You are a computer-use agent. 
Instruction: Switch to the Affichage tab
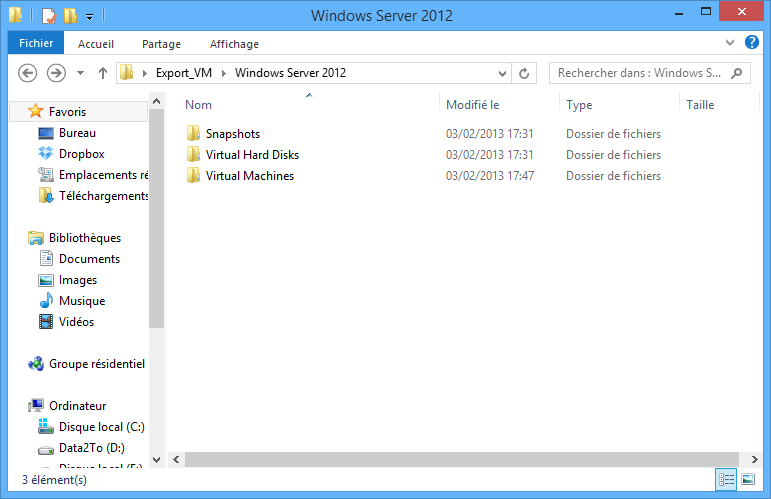234,44
